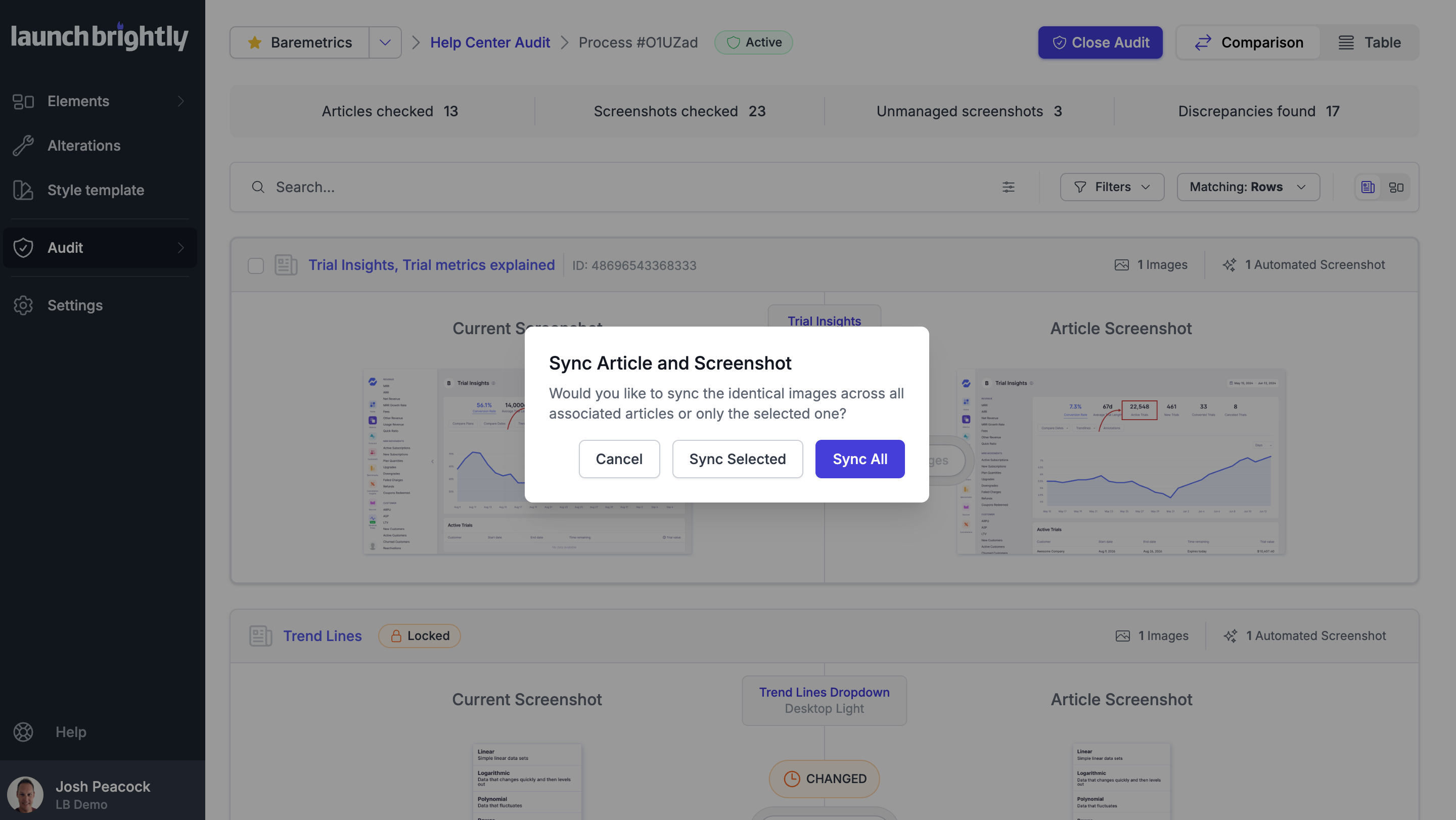The height and width of the screenshot is (820, 1456).
Task: Switch to Table view
Action: click(x=1369, y=42)
